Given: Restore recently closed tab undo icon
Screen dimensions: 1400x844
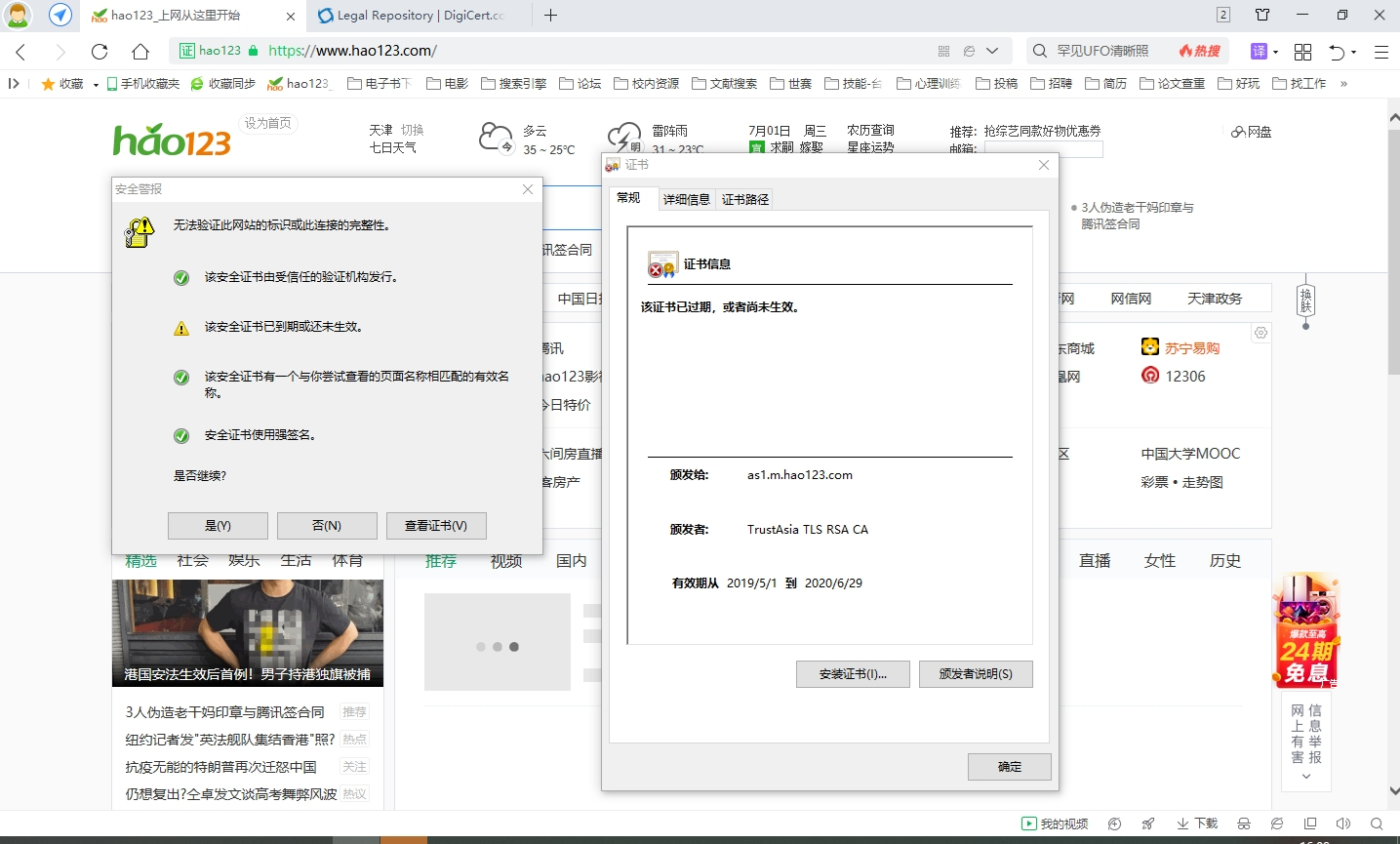Looking at the screenshot, I should 1338,52.
